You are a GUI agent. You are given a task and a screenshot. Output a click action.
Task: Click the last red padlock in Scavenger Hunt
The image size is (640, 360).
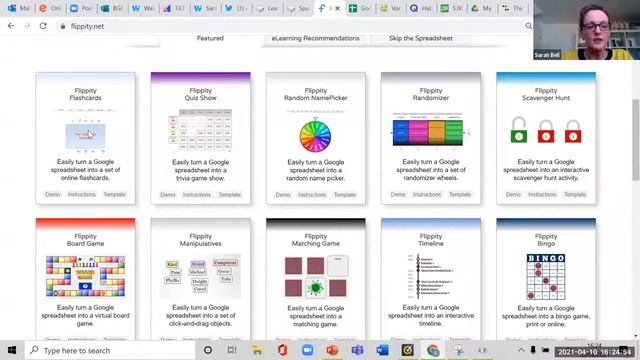pyautogui.click(x=573, y=131)
